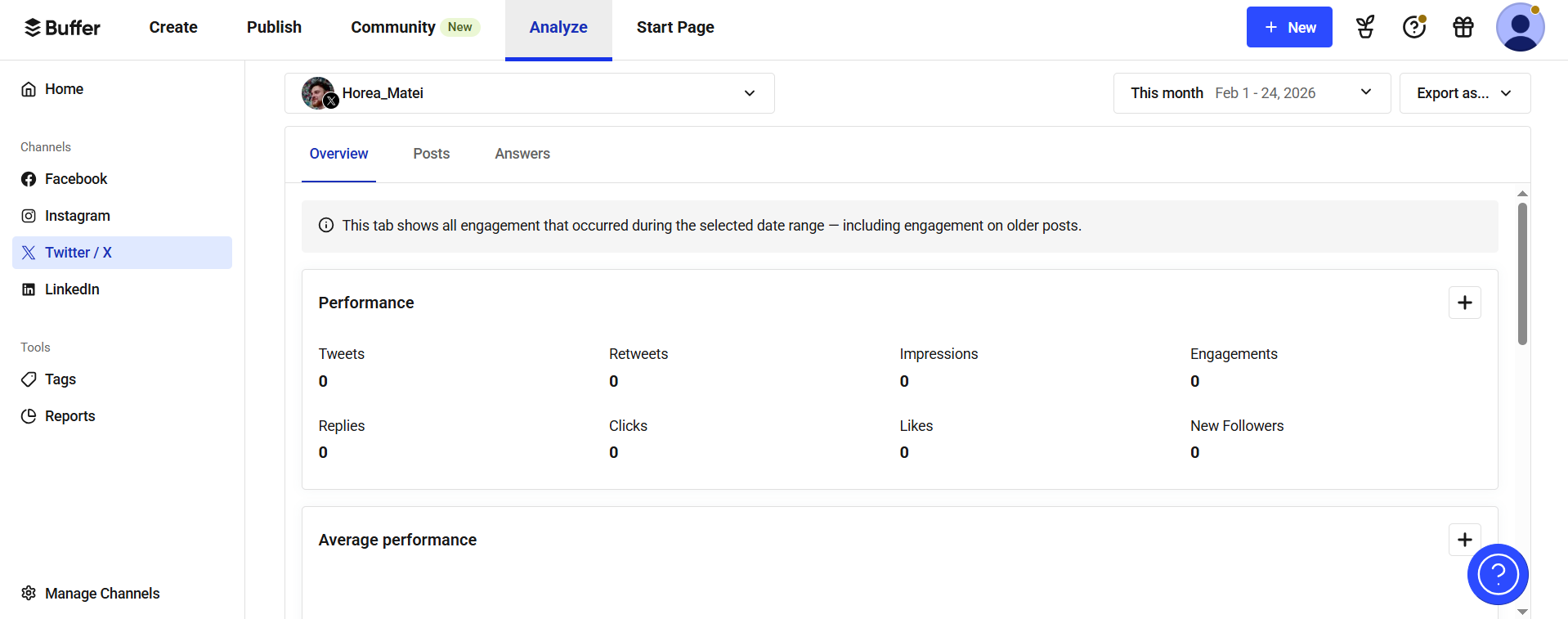Screen dimensions: 1568x619
Task: Click the Horea_Matei account avatar
Action: coord(318,93)
